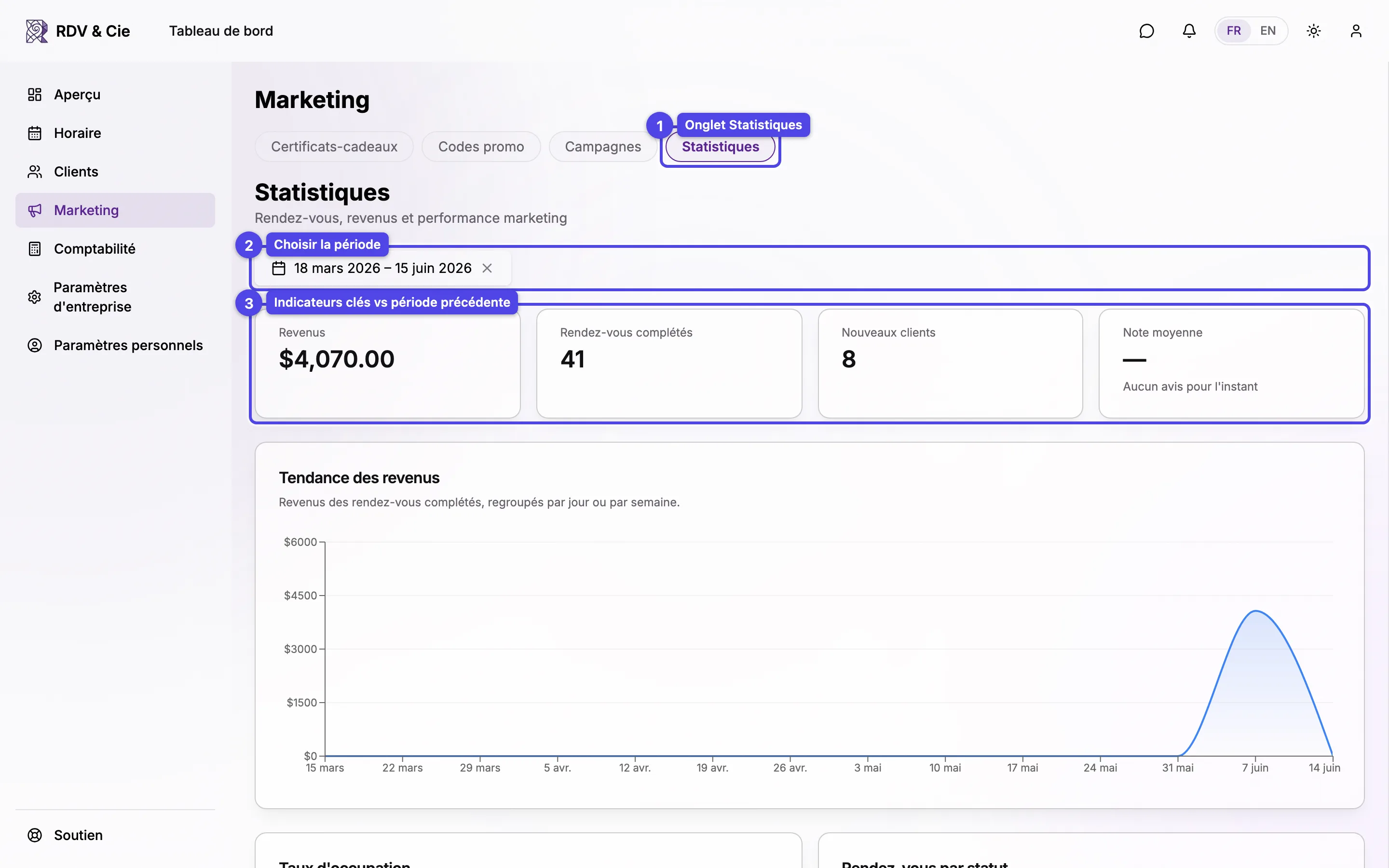This screenshot has width=1389, height=868.
Task: Open Comptabilité in the sidebar
Action: pos(115,248)
